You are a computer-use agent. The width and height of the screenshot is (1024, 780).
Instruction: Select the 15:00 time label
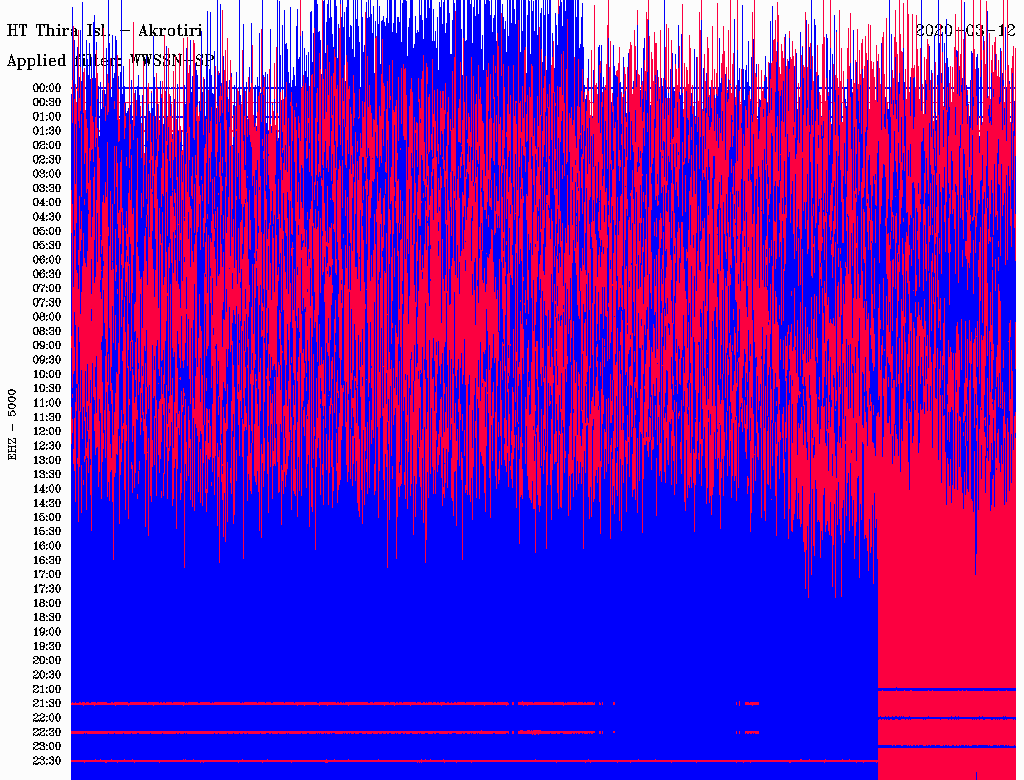click(47, 517)
